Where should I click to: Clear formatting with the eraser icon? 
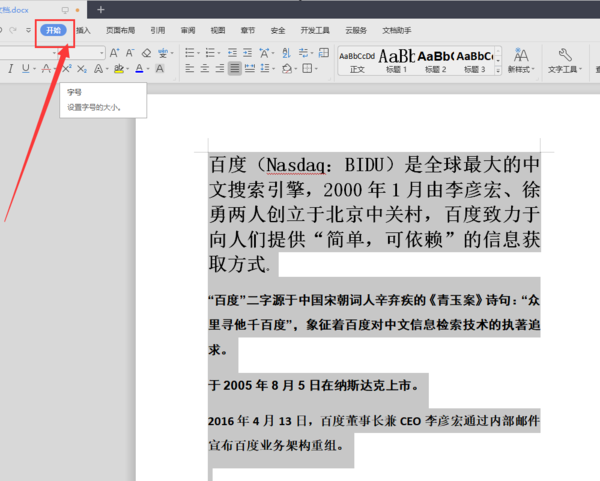[146, 53]
